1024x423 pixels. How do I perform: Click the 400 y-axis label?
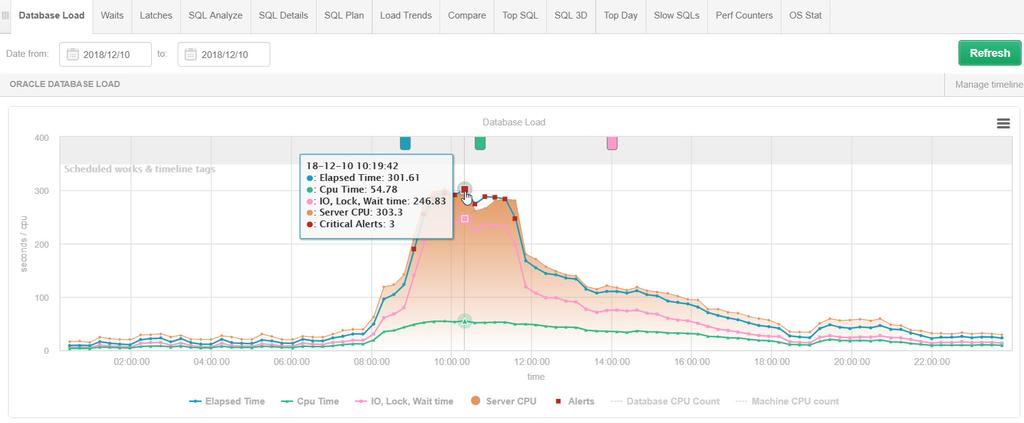click(41, 138)
